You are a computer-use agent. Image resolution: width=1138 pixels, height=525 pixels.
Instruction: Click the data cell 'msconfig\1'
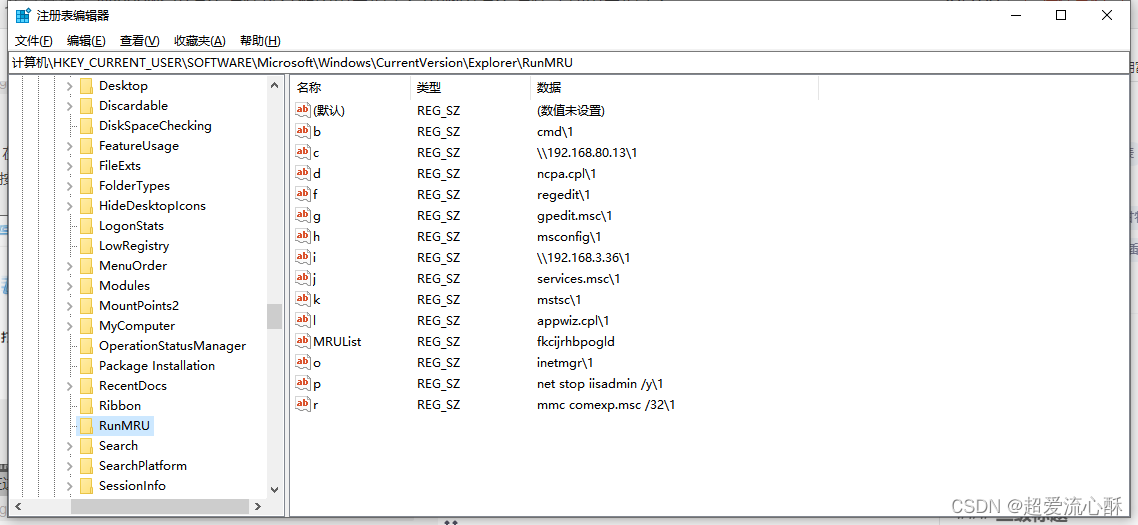point(569,237)
